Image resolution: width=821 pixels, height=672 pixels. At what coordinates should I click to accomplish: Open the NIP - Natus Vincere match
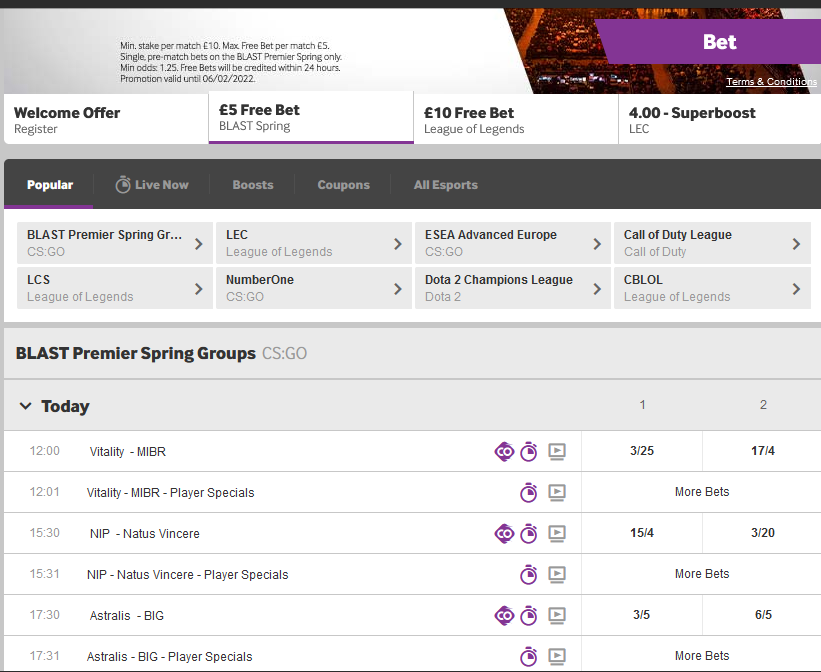145,534
